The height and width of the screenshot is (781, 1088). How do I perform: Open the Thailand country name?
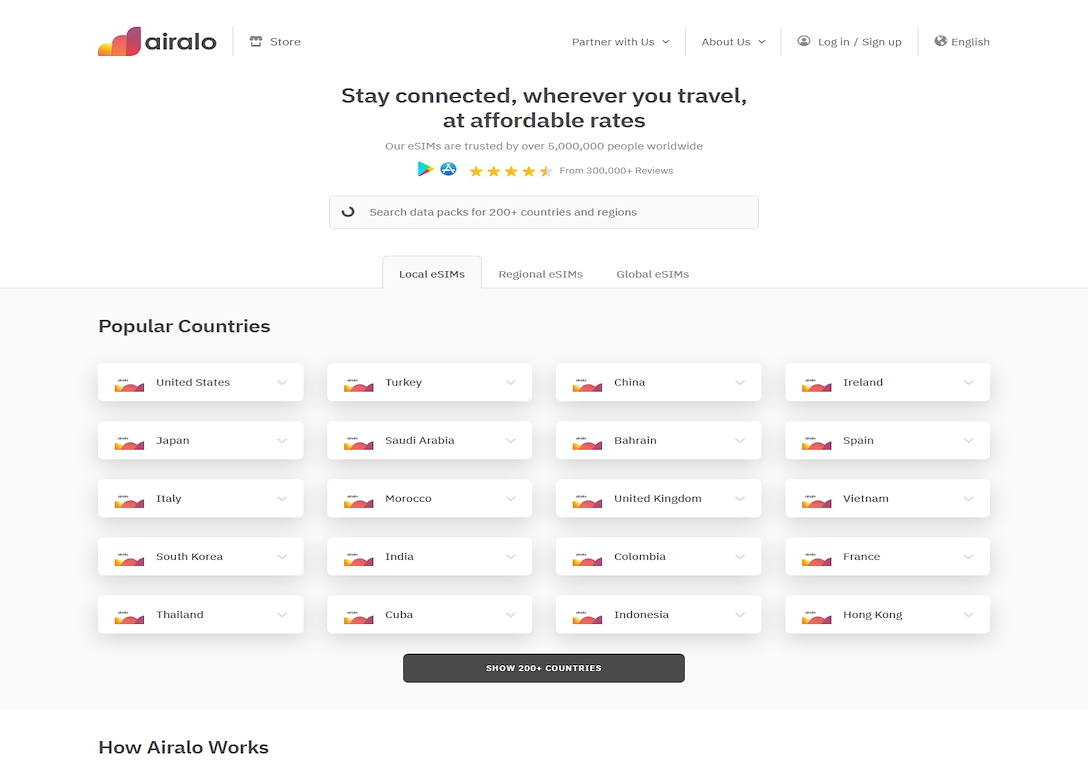(x=180, y=615)
